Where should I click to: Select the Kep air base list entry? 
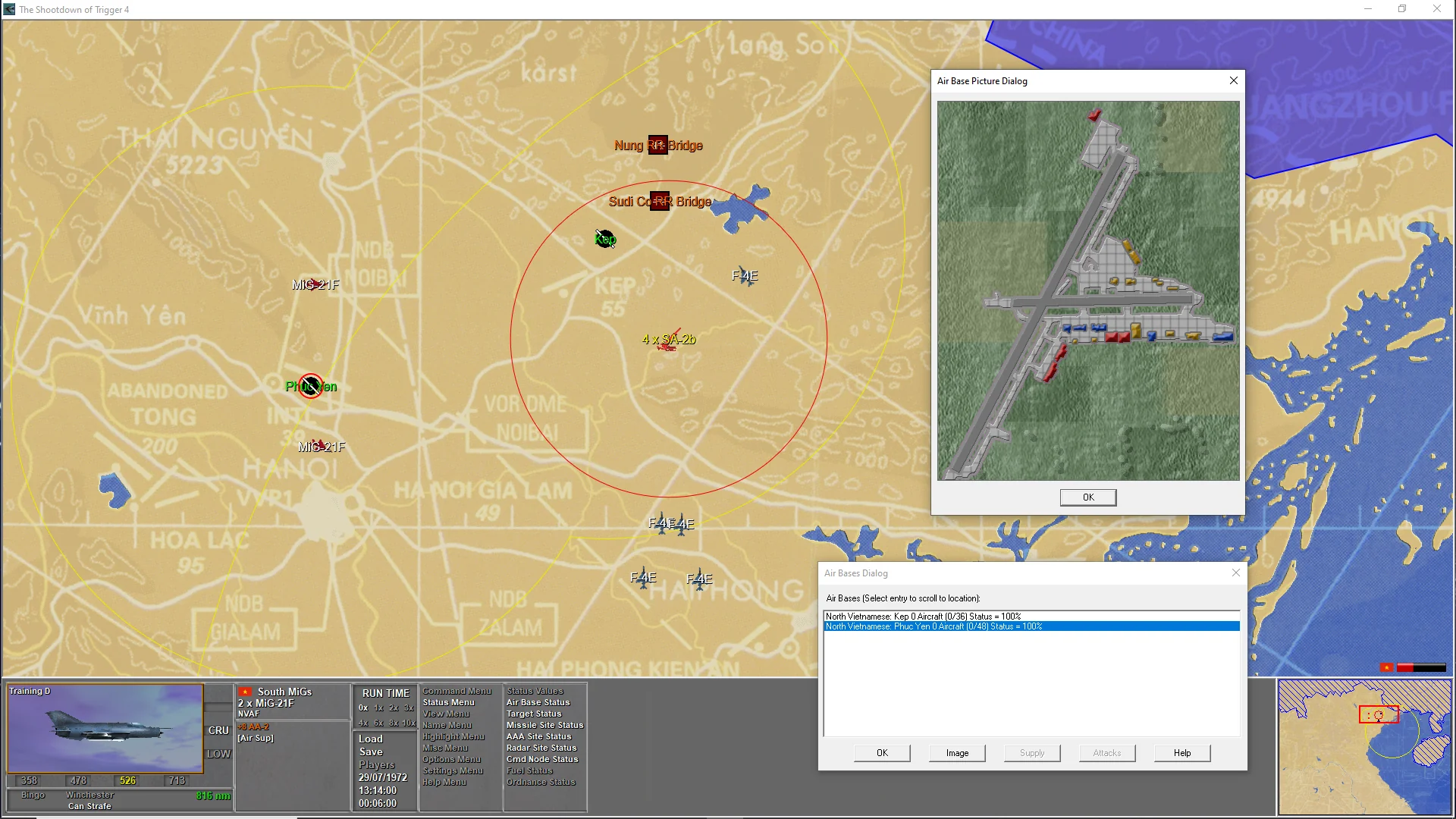click(1032, 617)
